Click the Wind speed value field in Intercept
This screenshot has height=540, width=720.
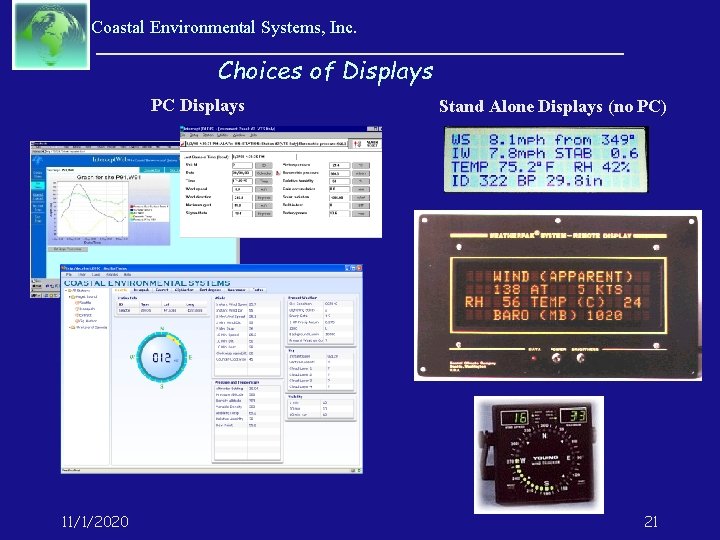242,189
